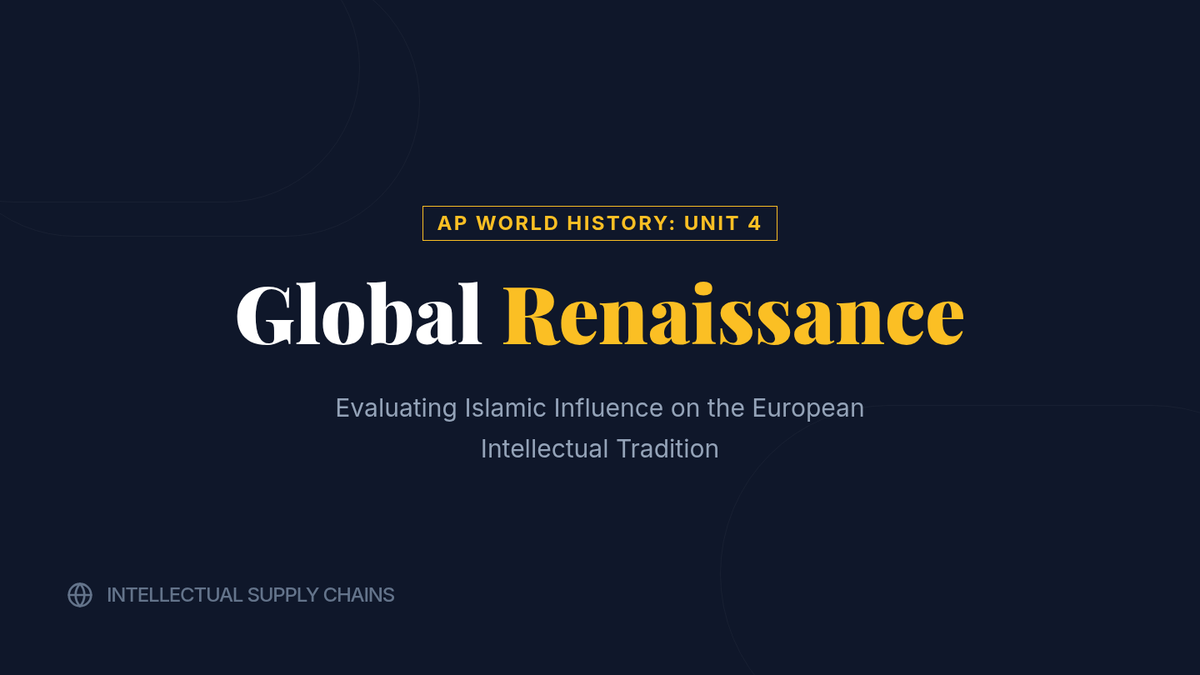This screenshot has height=675, width=1200.
Task: Click the word Tradition in the subtitle
Action: 667,449
